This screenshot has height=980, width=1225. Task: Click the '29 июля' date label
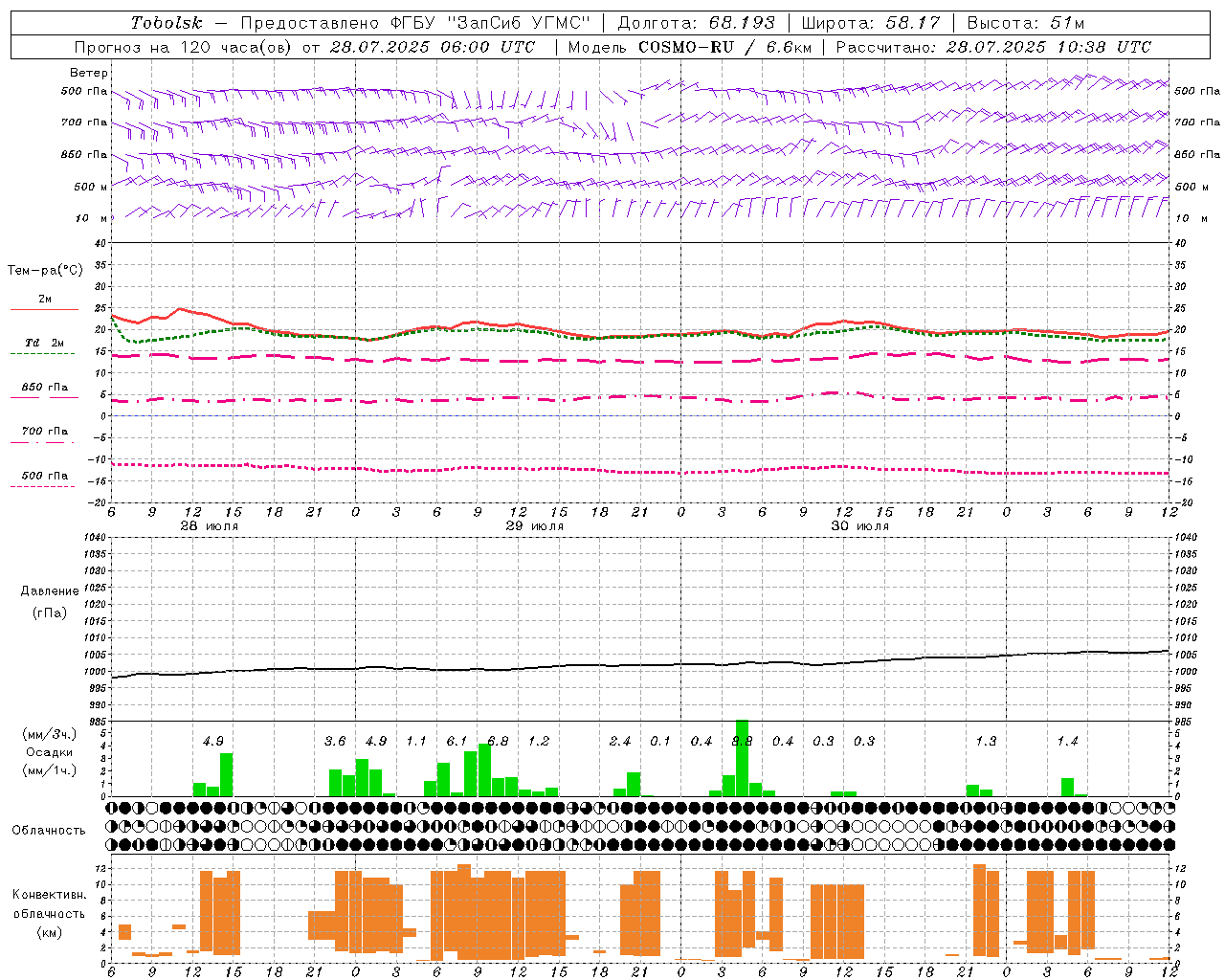click(x=534, y=526)
